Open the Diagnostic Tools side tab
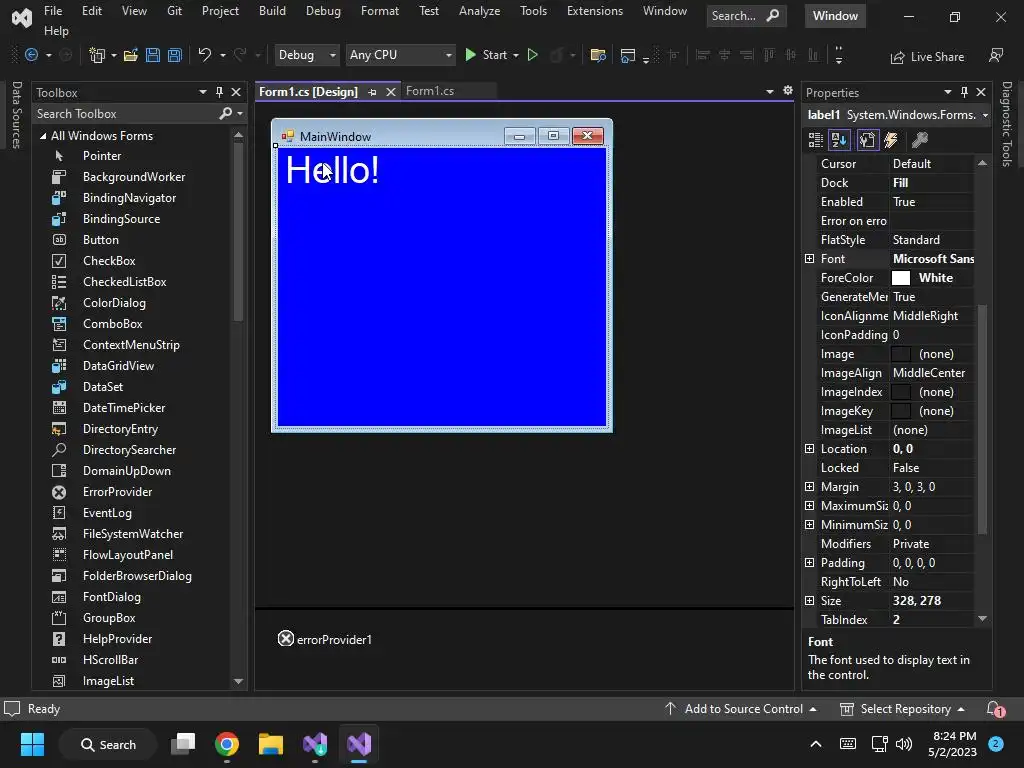This screenshot has height=768, width=1024. (1007, 124)
